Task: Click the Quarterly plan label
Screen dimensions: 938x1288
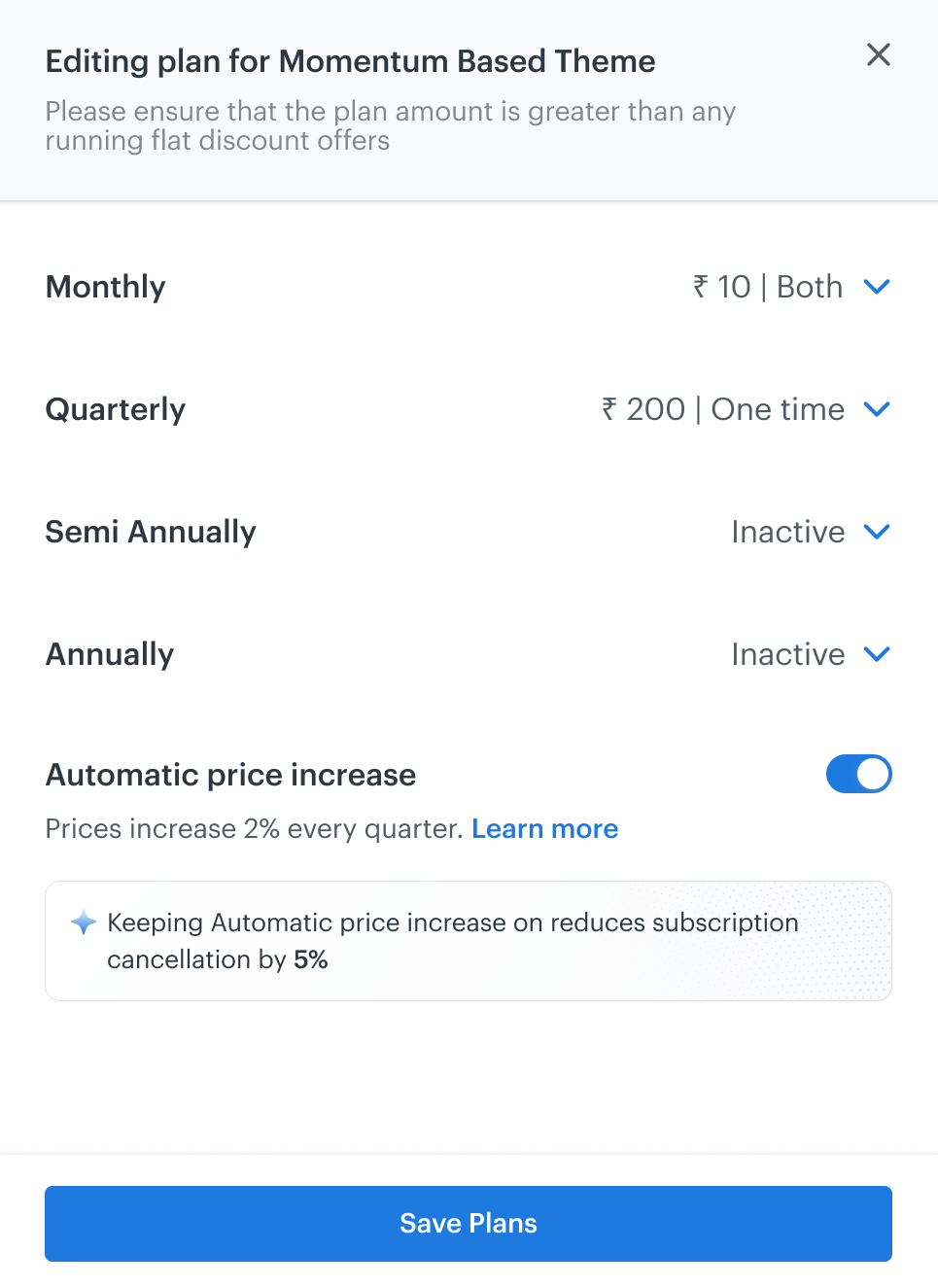Action: click(116, 409)
